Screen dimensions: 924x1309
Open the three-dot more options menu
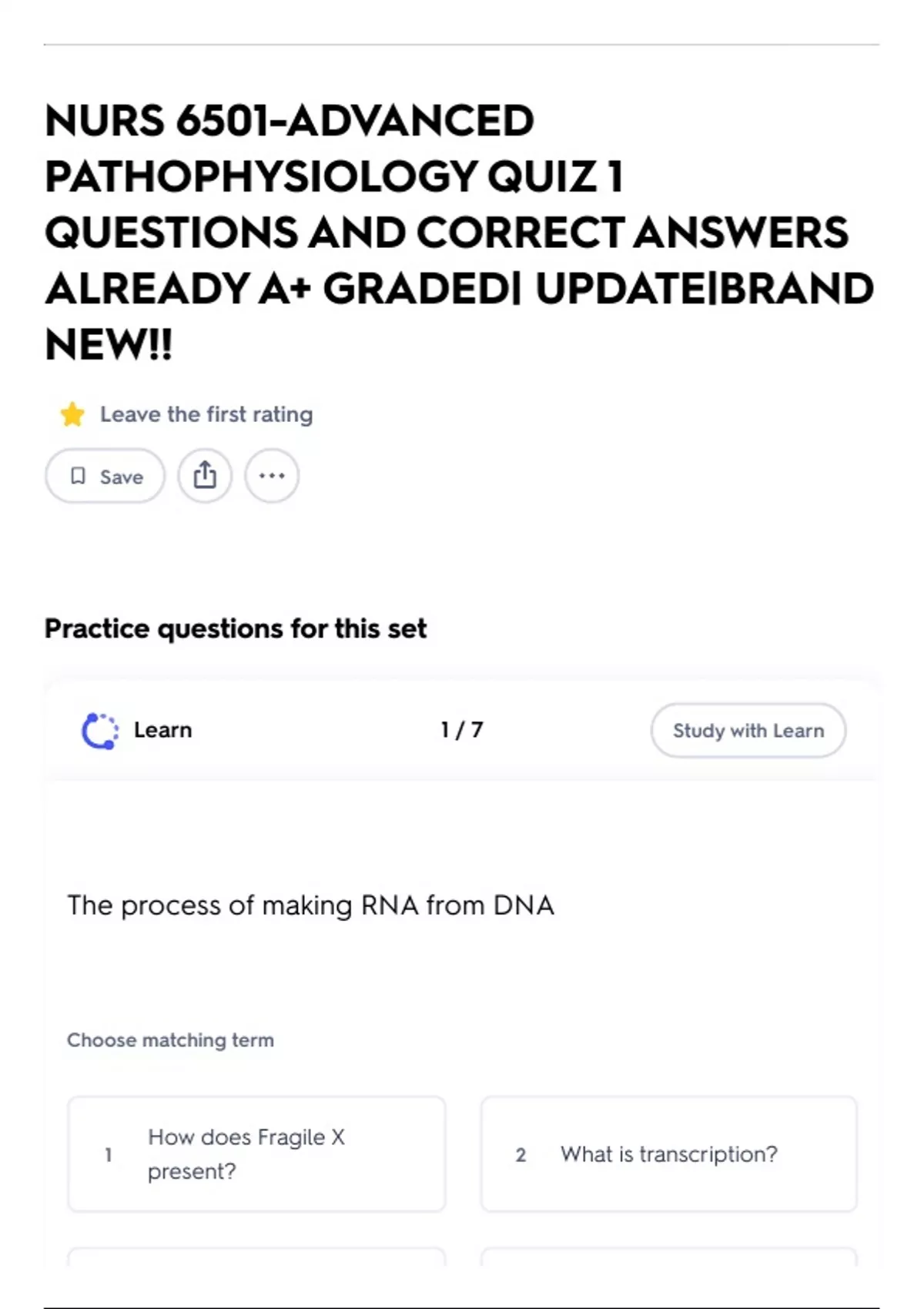click(x=272, y=476)
